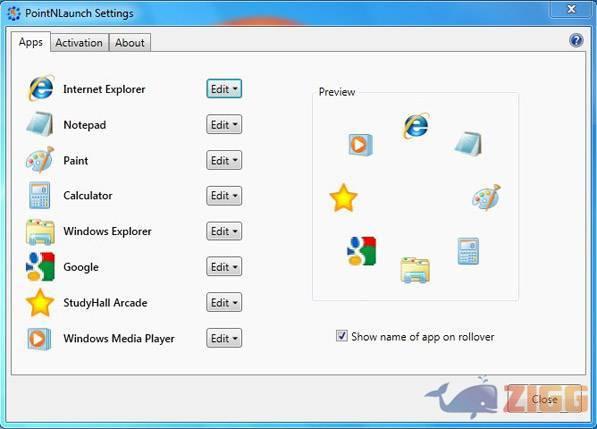Open Edit dropdown for Google

pos(224,267)
